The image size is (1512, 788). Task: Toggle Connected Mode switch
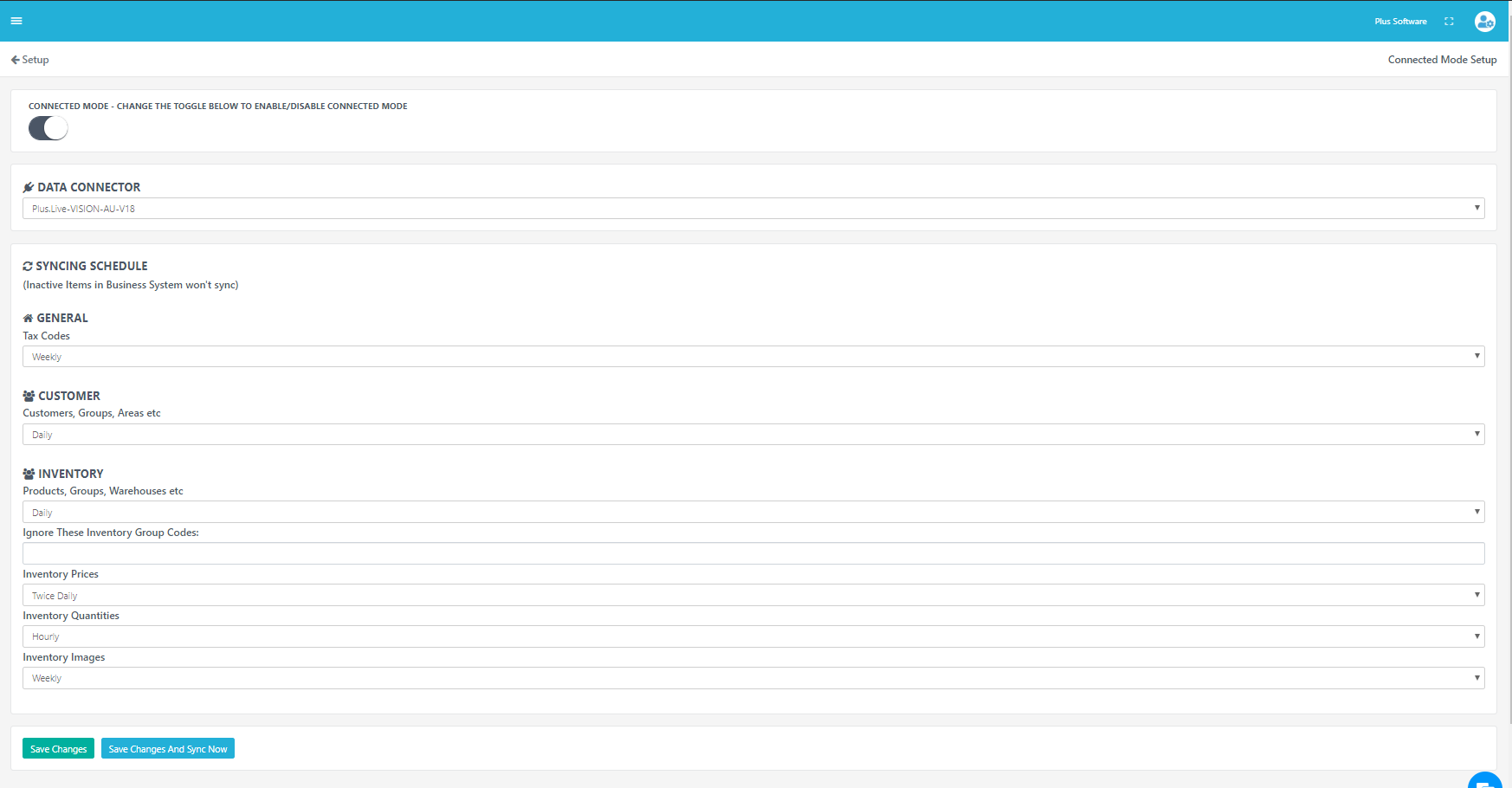48,128
